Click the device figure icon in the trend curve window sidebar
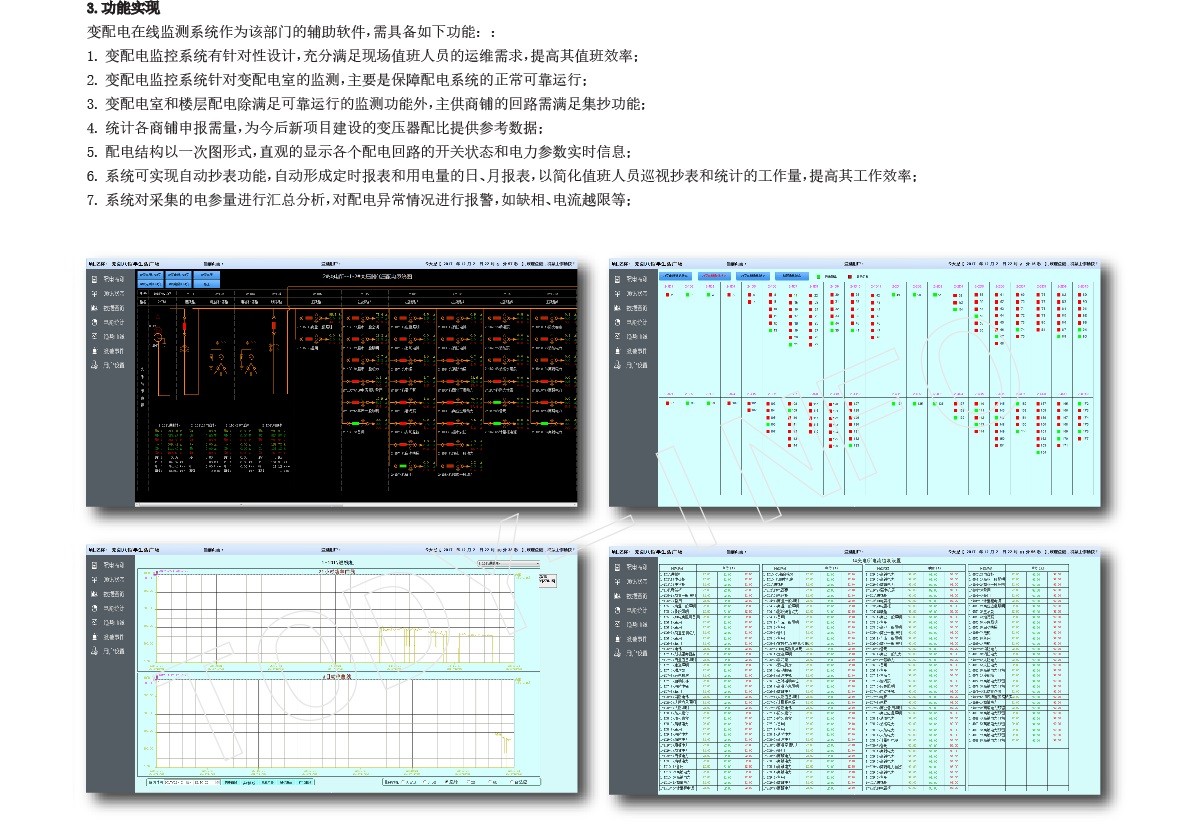The height and width of the screenshot is (825, 1200). click(x=94, y=637)
